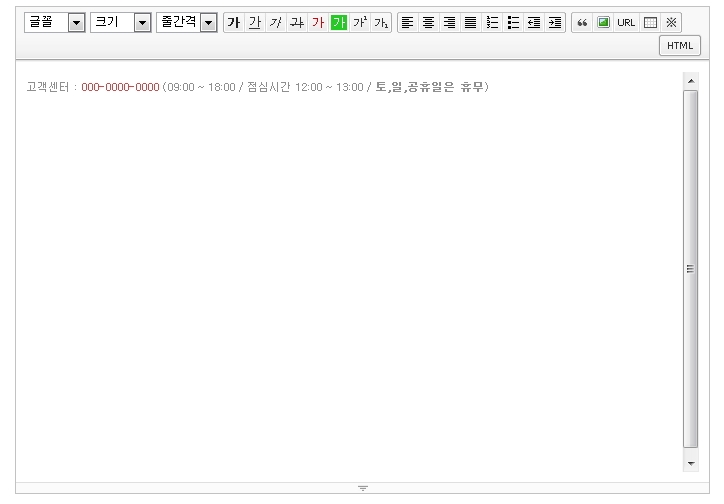Image resolution: width=724 pixels, height=504 pixels.
Task: Insert a blockquote
Action: pos(582,23)
